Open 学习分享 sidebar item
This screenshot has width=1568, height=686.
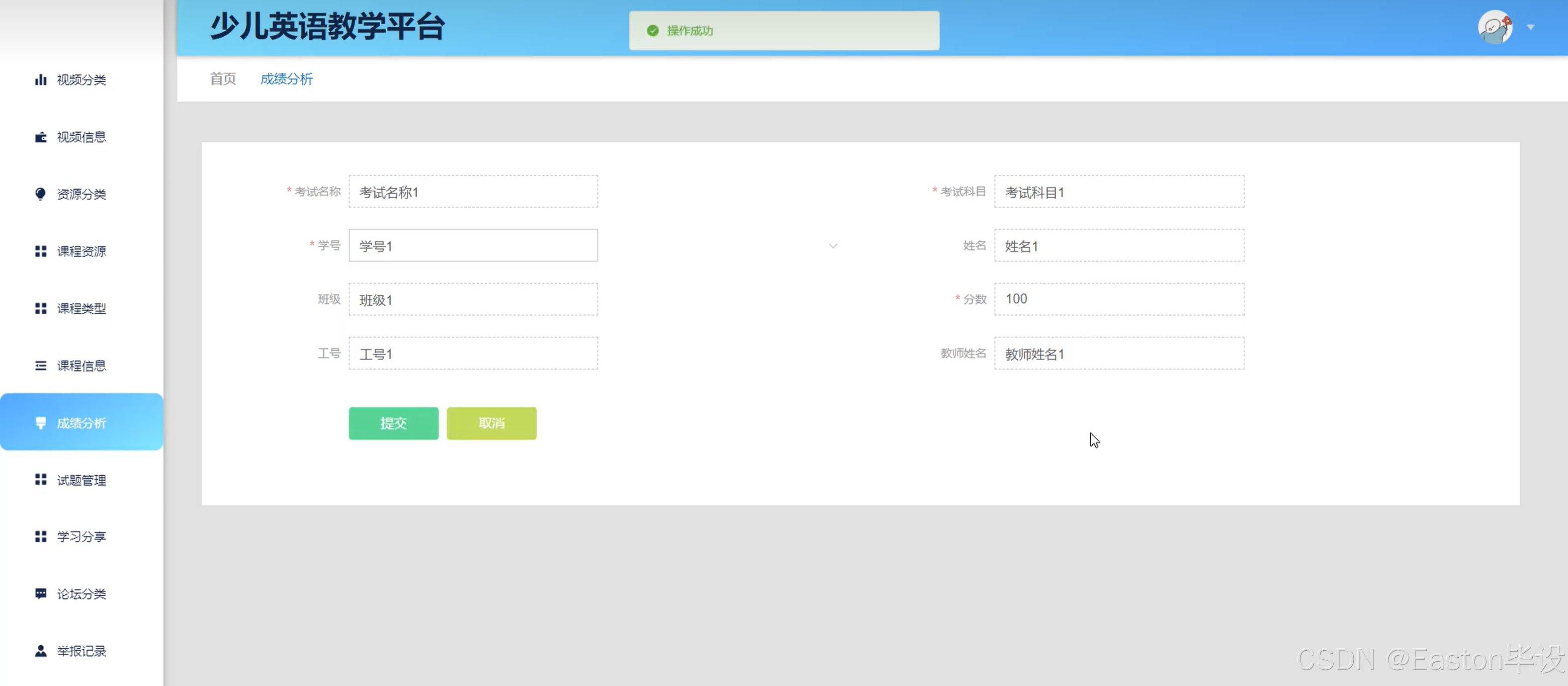click(x=81, y=536)
